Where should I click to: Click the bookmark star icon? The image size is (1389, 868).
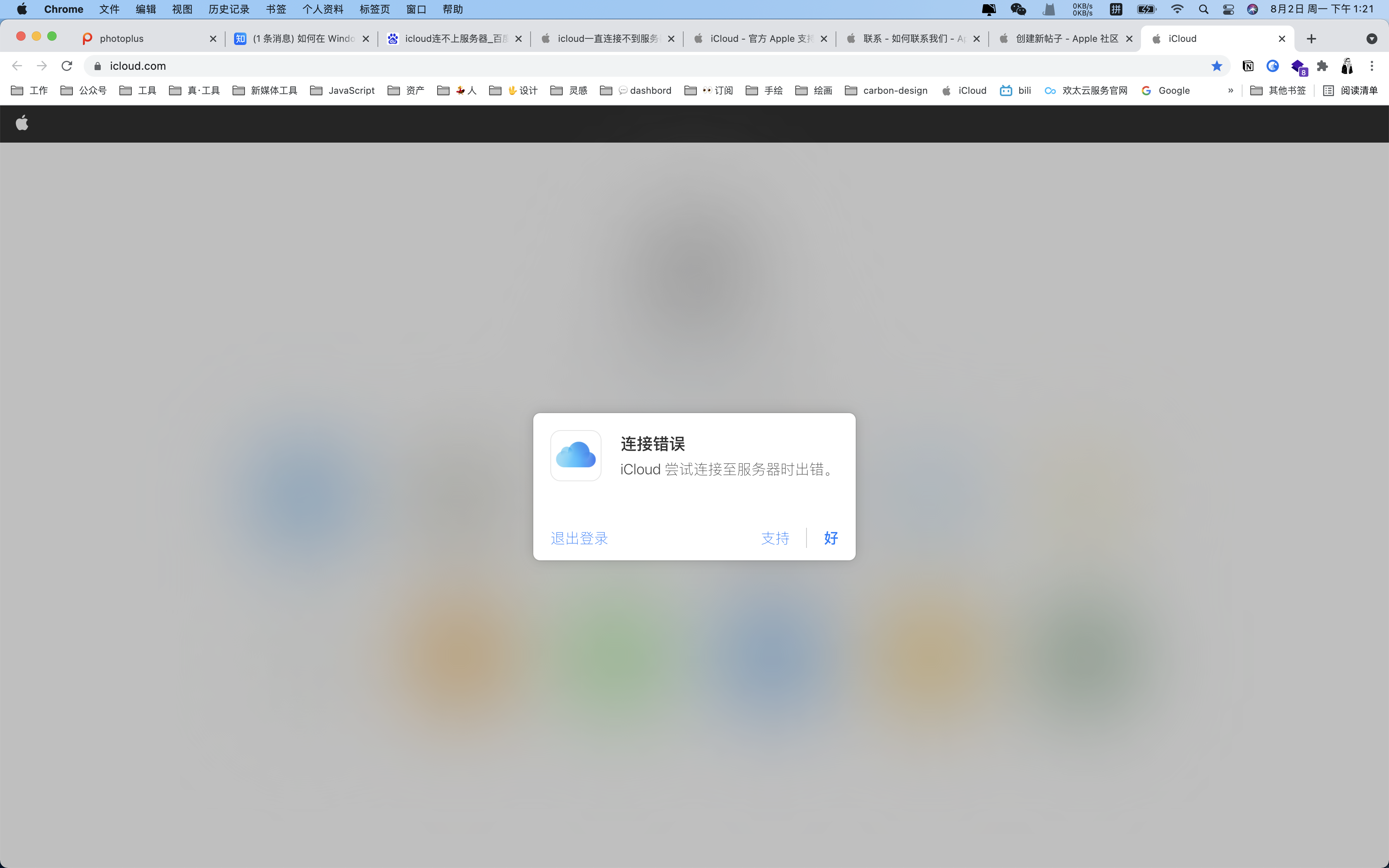(1216, 66)
